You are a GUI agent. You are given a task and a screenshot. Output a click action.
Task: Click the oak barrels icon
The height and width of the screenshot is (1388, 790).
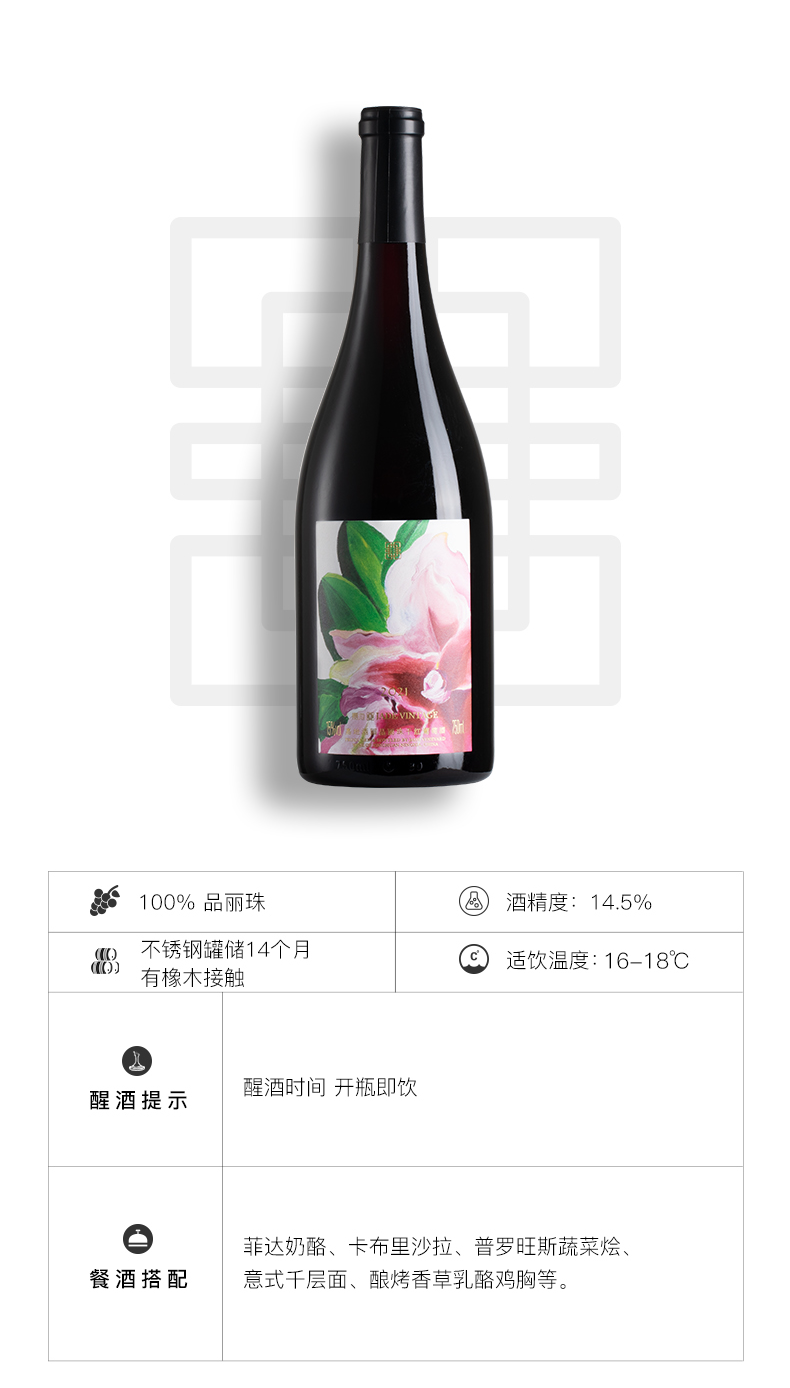pos(105,961)
